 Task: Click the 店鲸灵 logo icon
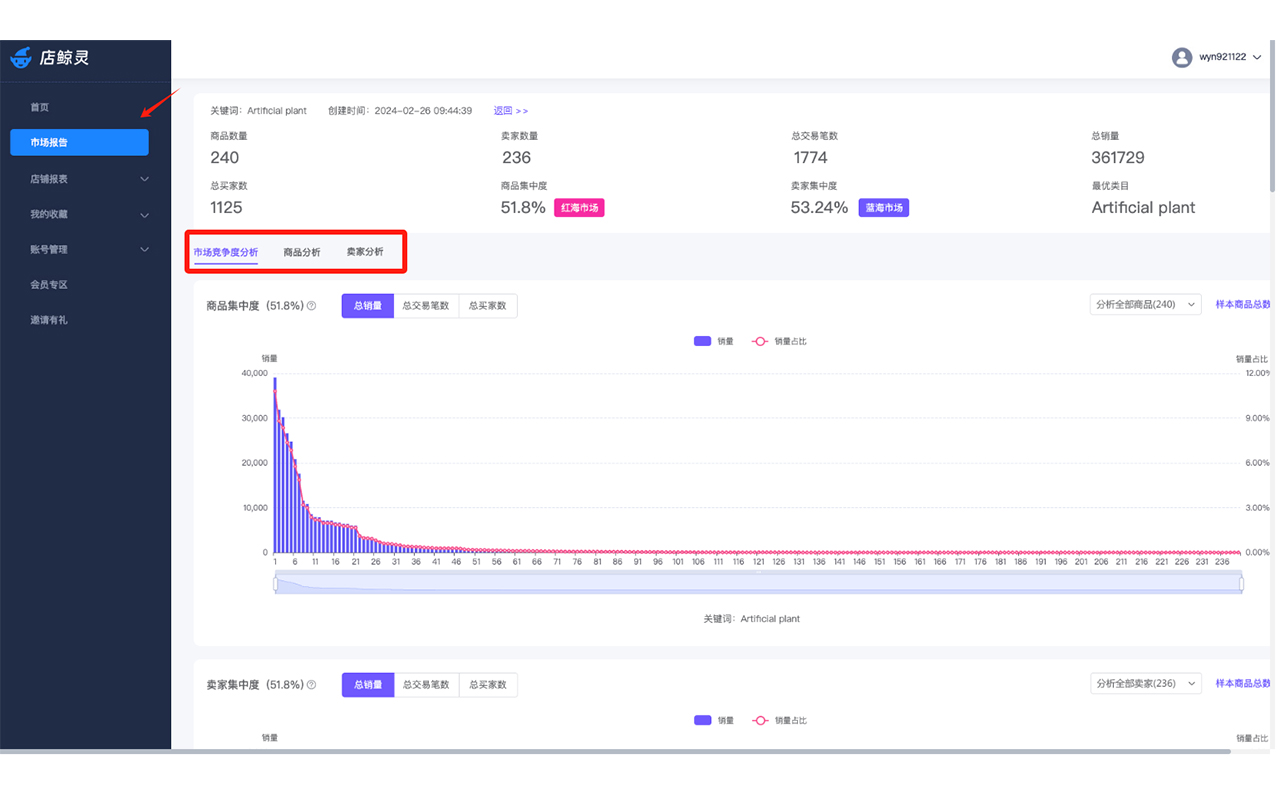pyautogui.click(x=21, y=58)
